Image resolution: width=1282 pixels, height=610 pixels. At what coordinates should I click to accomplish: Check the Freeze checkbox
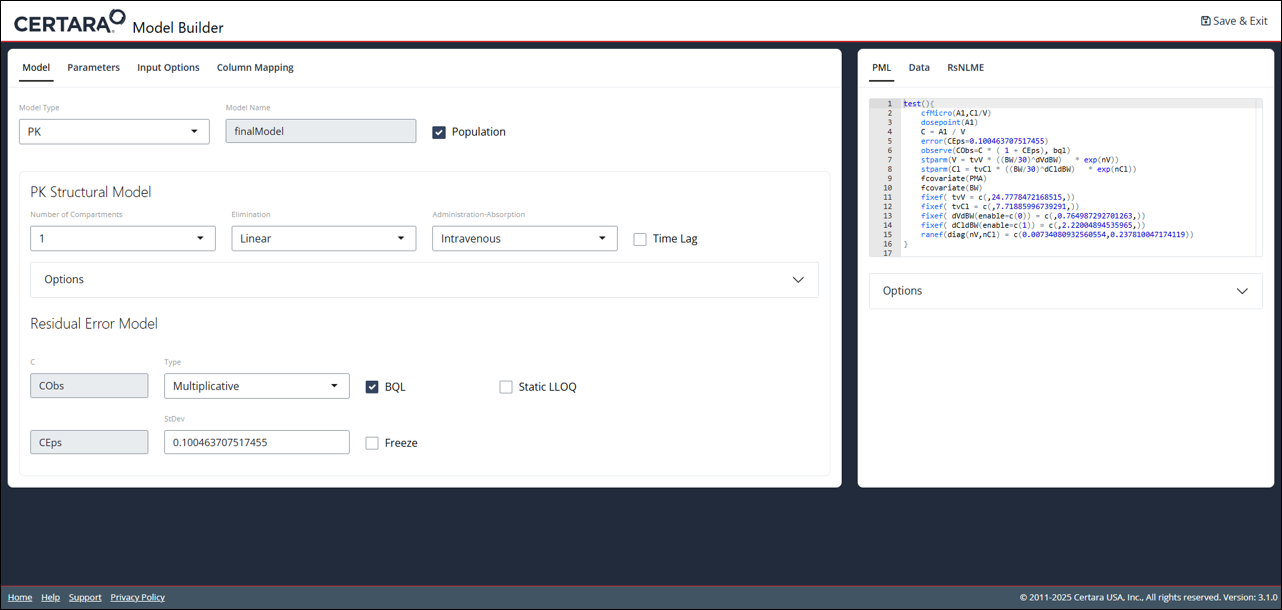(x=372, y=443)
